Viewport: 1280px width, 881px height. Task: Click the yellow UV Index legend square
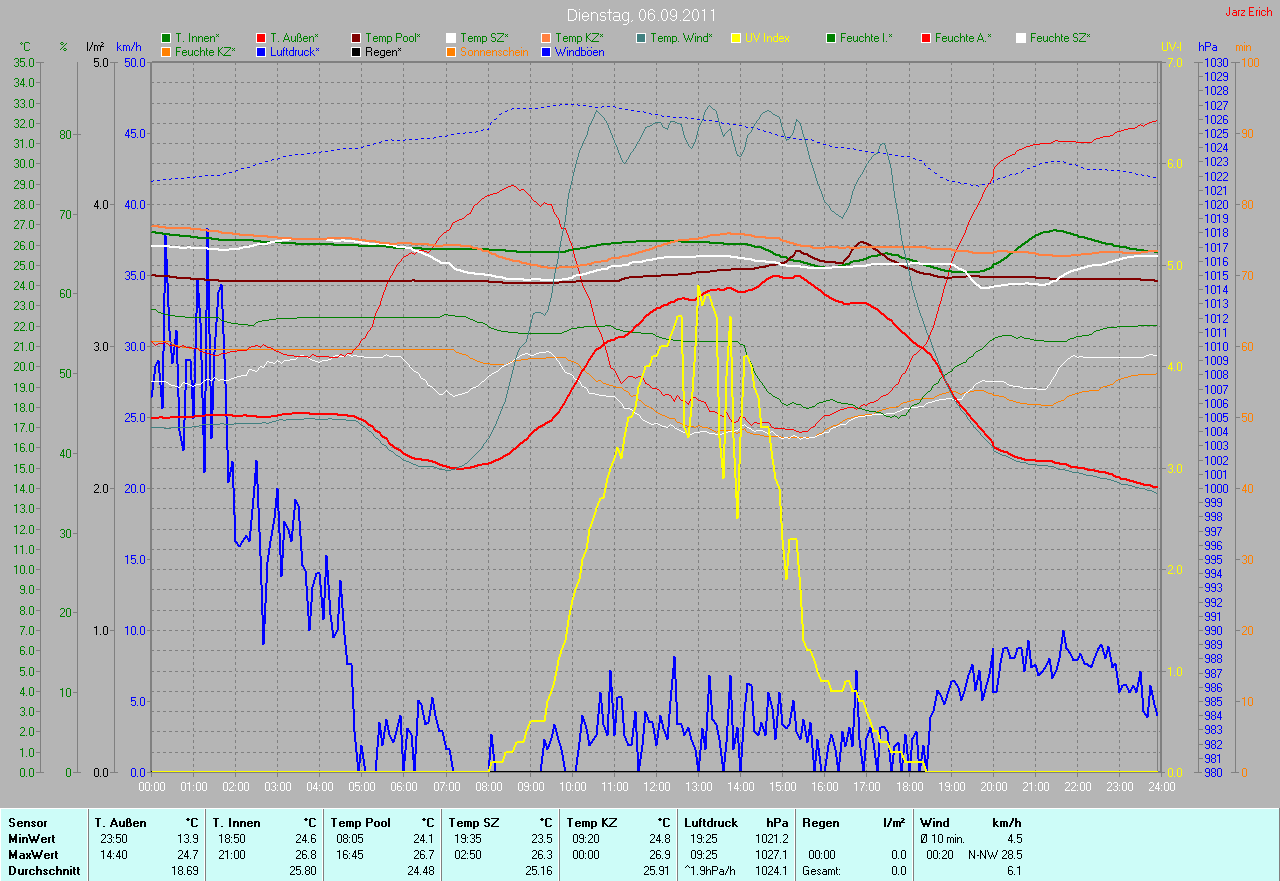[x=736, y=38]
